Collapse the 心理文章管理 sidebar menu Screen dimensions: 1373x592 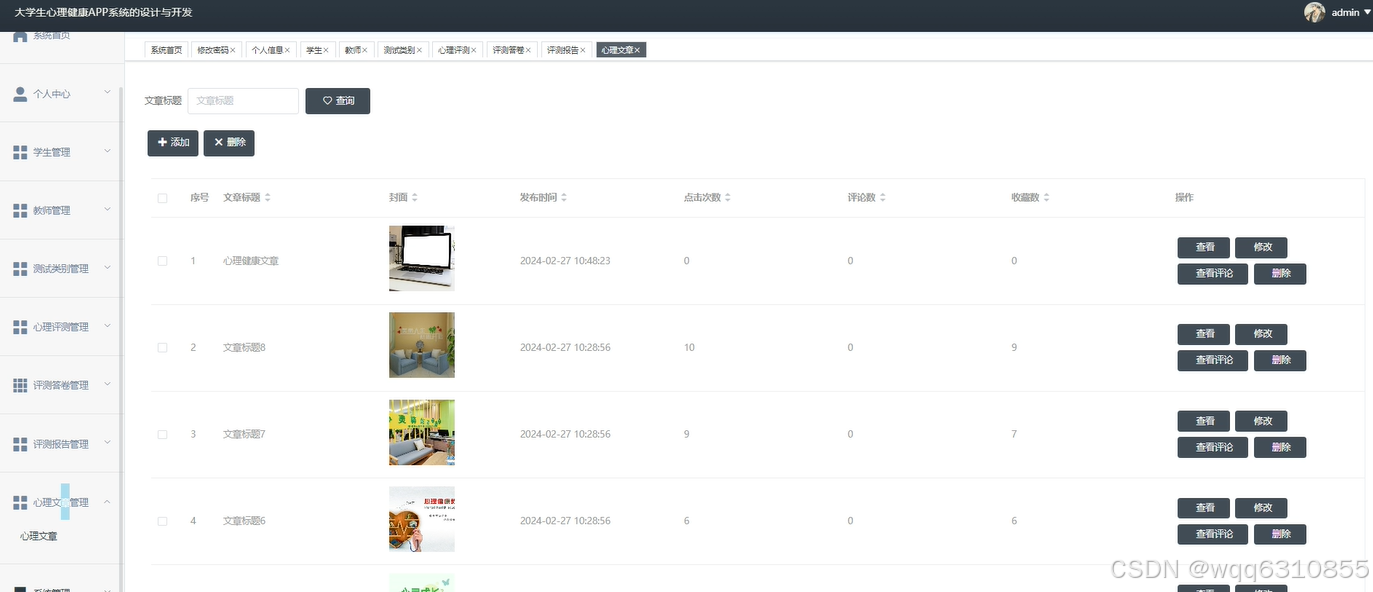pos(108,502)
